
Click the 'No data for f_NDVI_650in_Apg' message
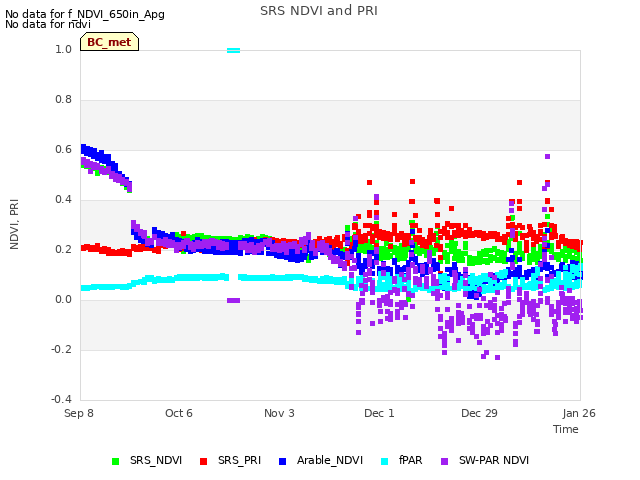85,14
